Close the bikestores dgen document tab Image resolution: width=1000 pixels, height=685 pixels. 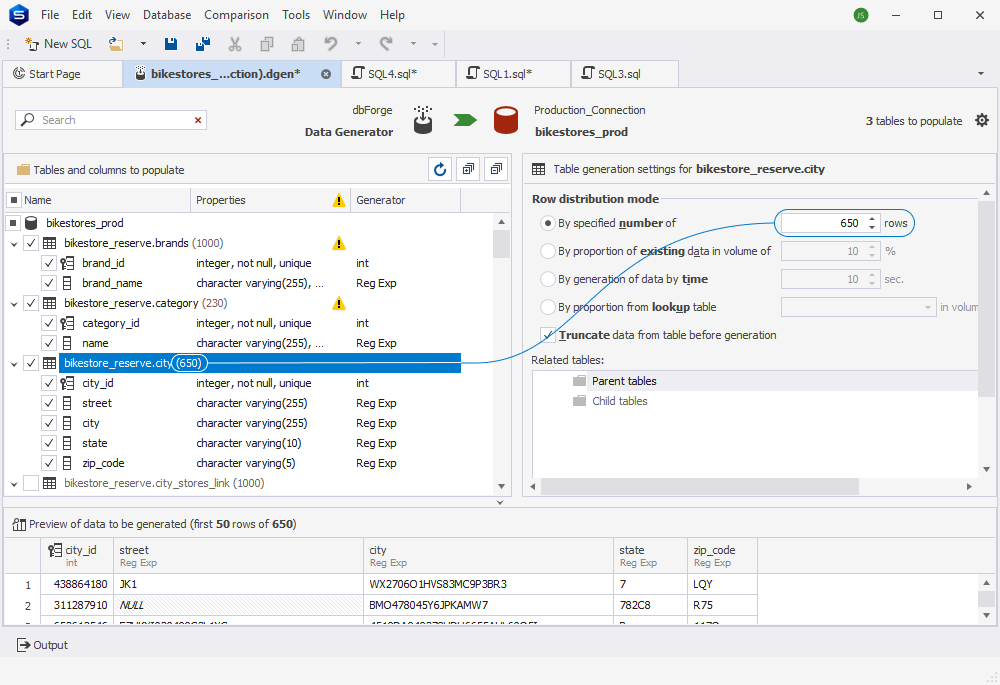(x=326, y=74)
